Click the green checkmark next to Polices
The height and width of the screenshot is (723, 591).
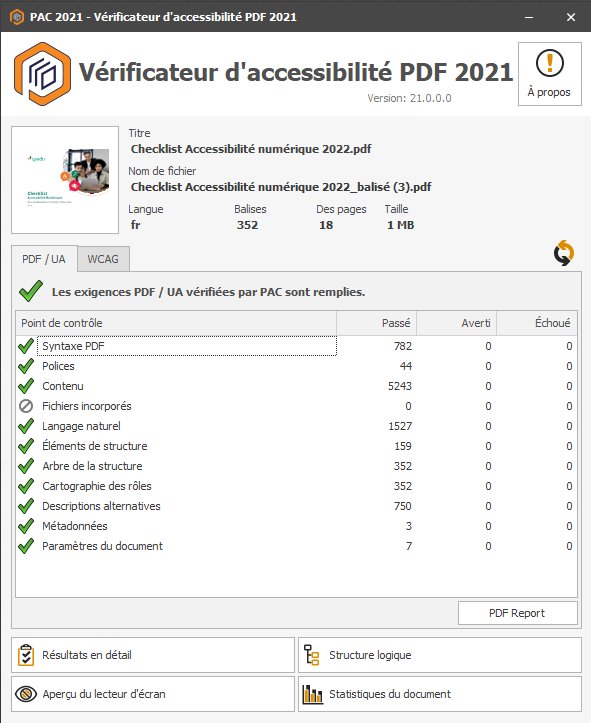(26, 366)
